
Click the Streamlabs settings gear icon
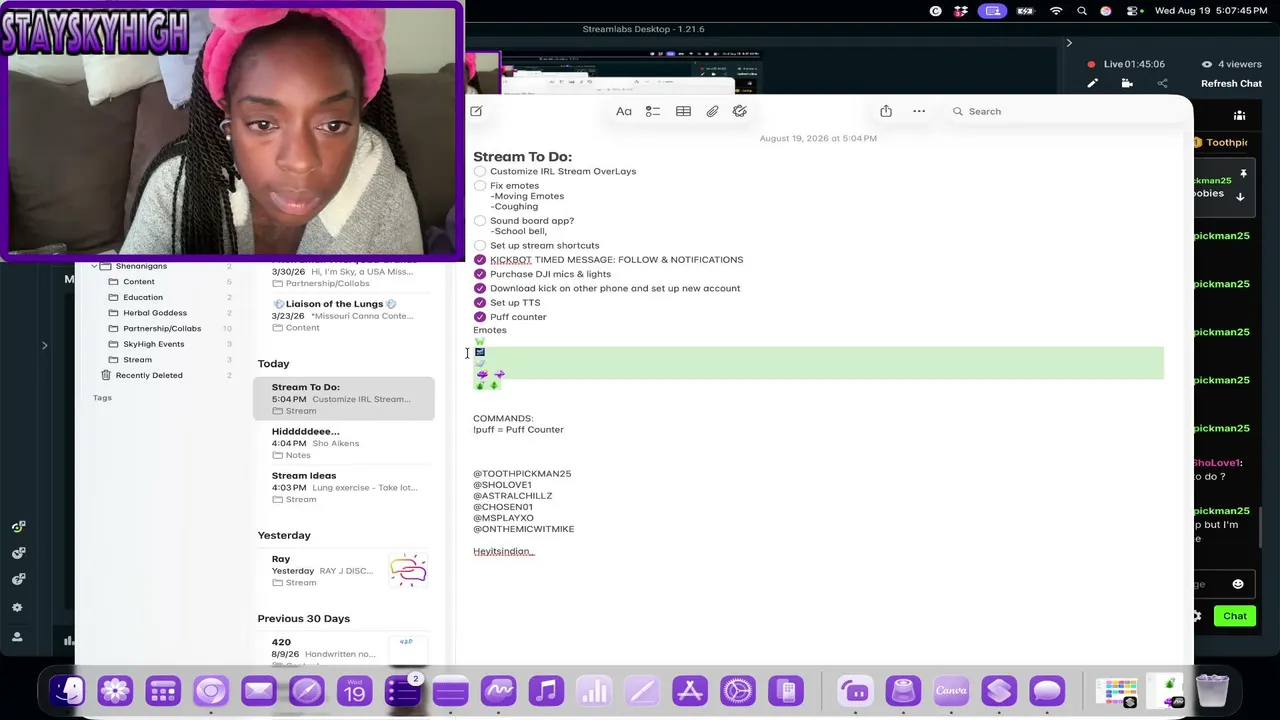pyautogui.click(x=17, y=607)
